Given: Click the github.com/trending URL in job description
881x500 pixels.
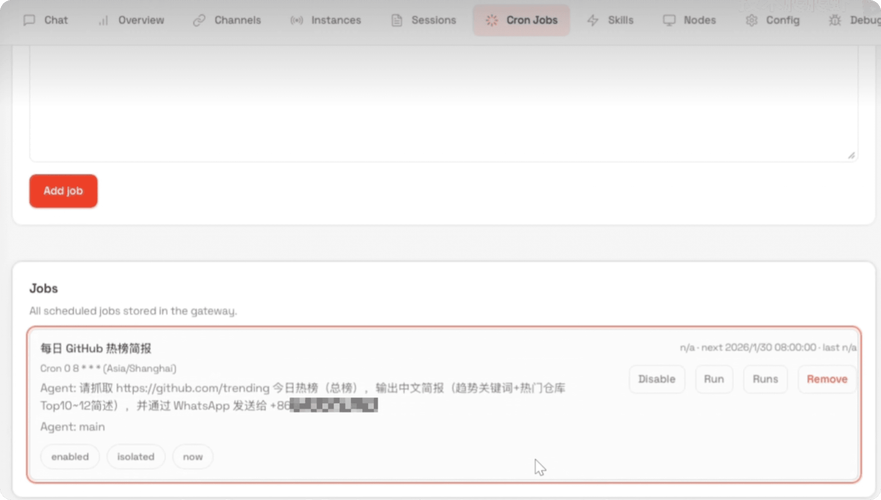Looking at the screenshot, I should coord(193,388).
